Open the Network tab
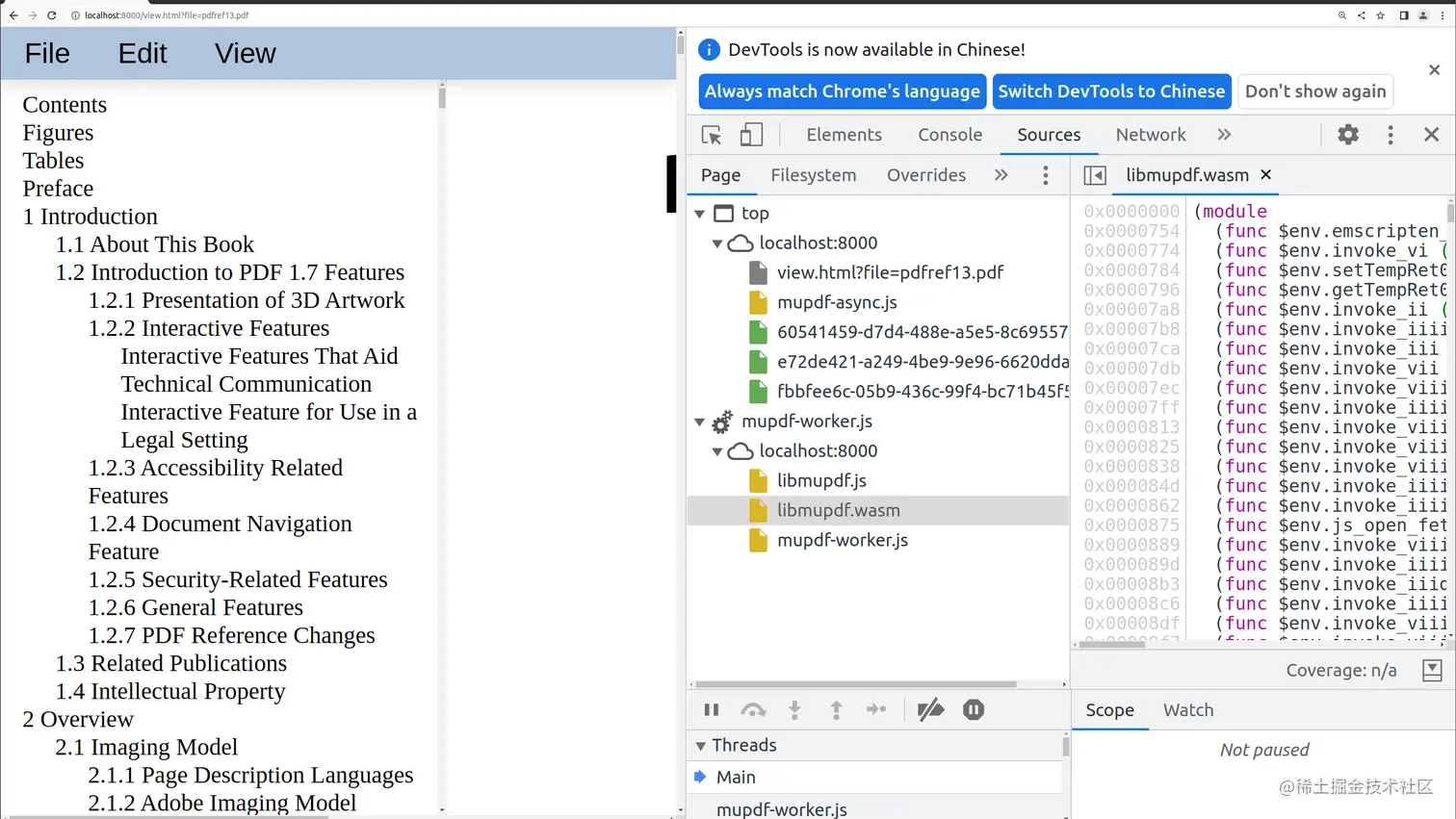 pos(1151,135)
